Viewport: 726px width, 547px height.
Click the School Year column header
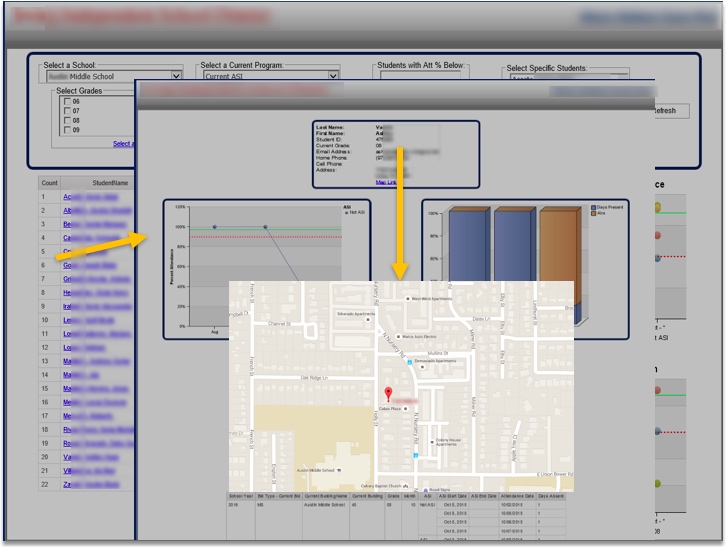[x=241, y=496]
